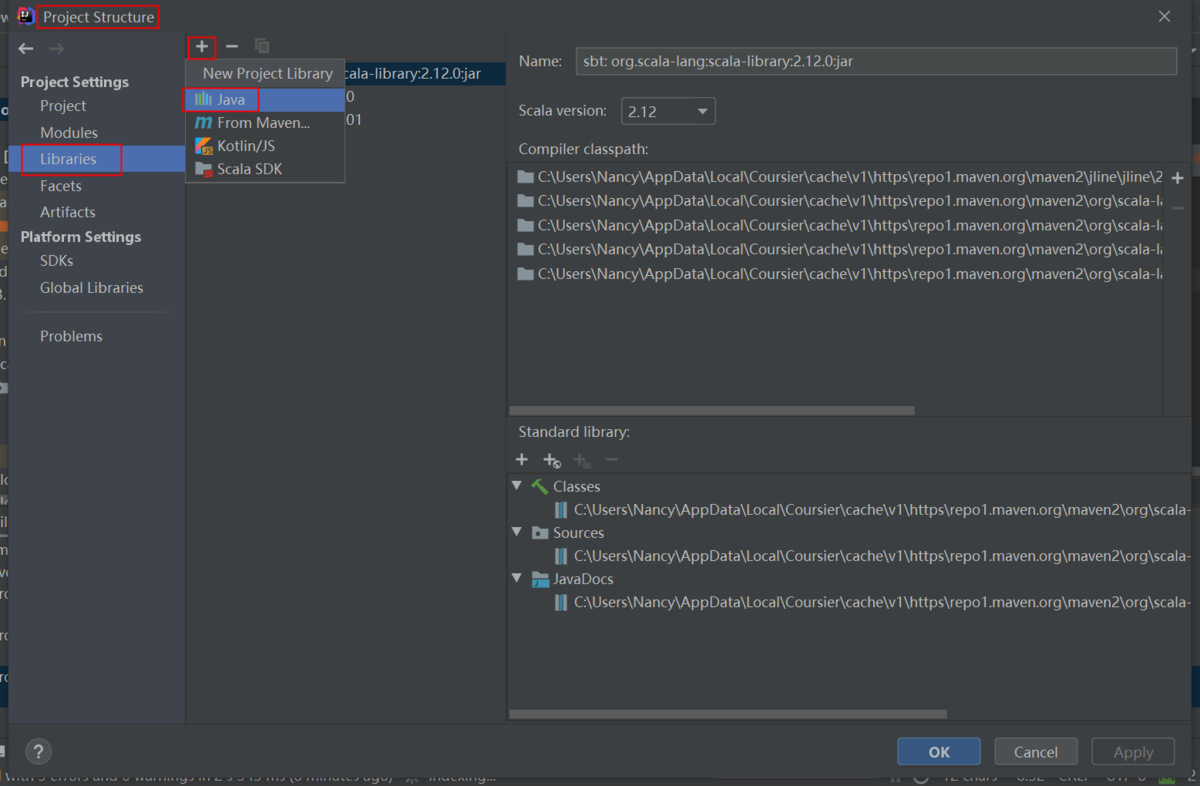Open the Scala version dropdown

(668, 111)
